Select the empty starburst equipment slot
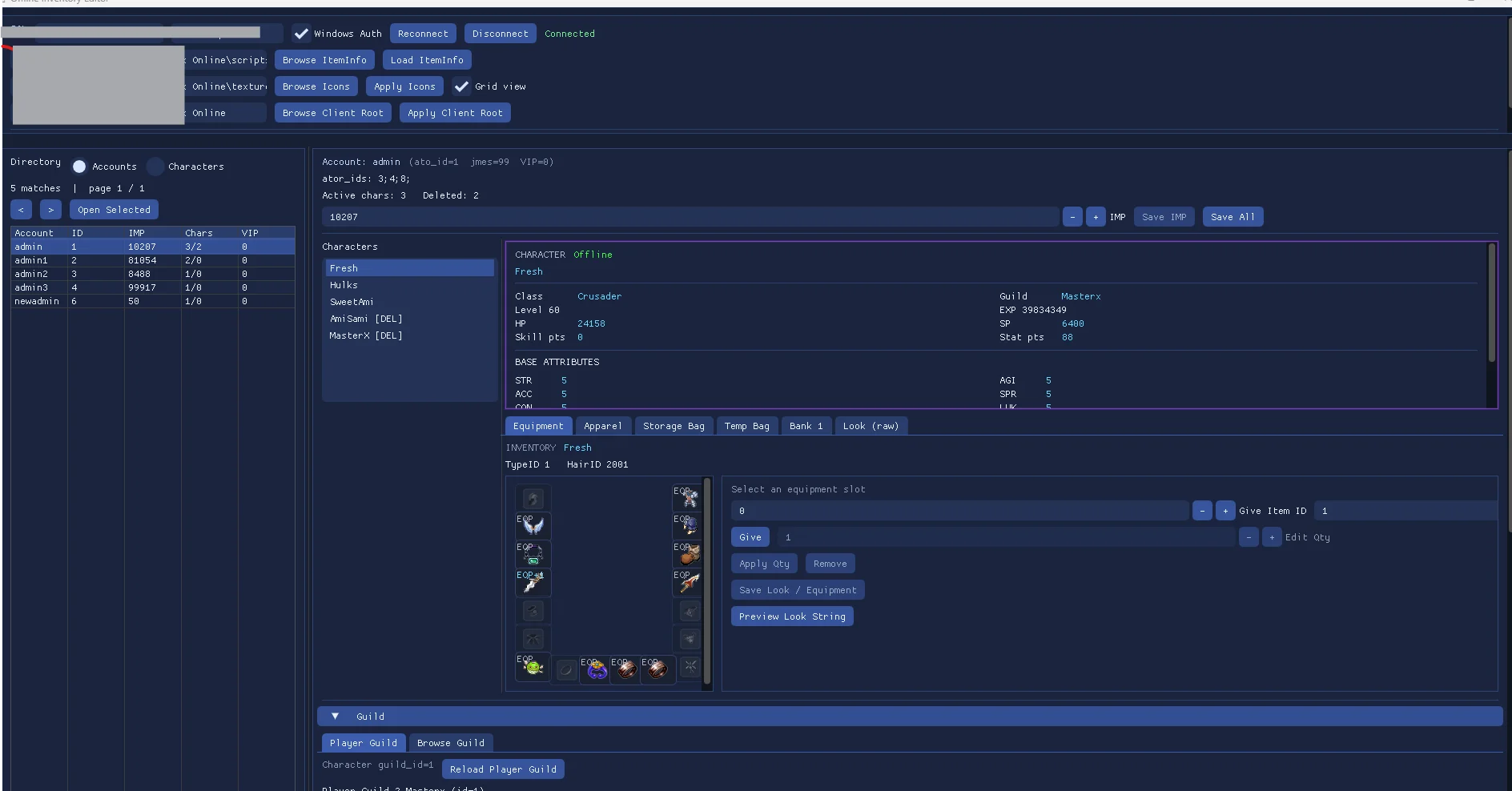 tap(690, 666)
